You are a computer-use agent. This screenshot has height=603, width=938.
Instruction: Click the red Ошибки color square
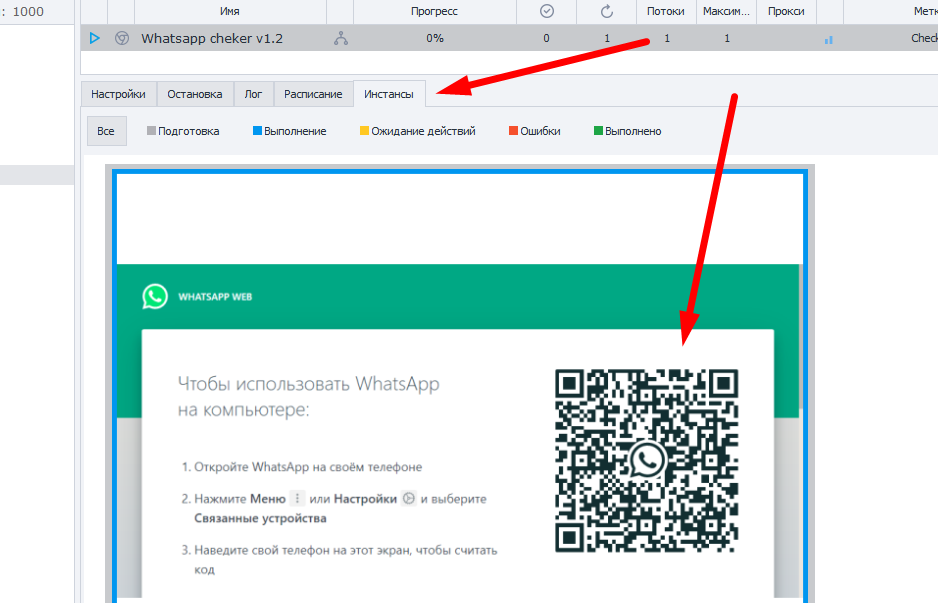point(513,130)
